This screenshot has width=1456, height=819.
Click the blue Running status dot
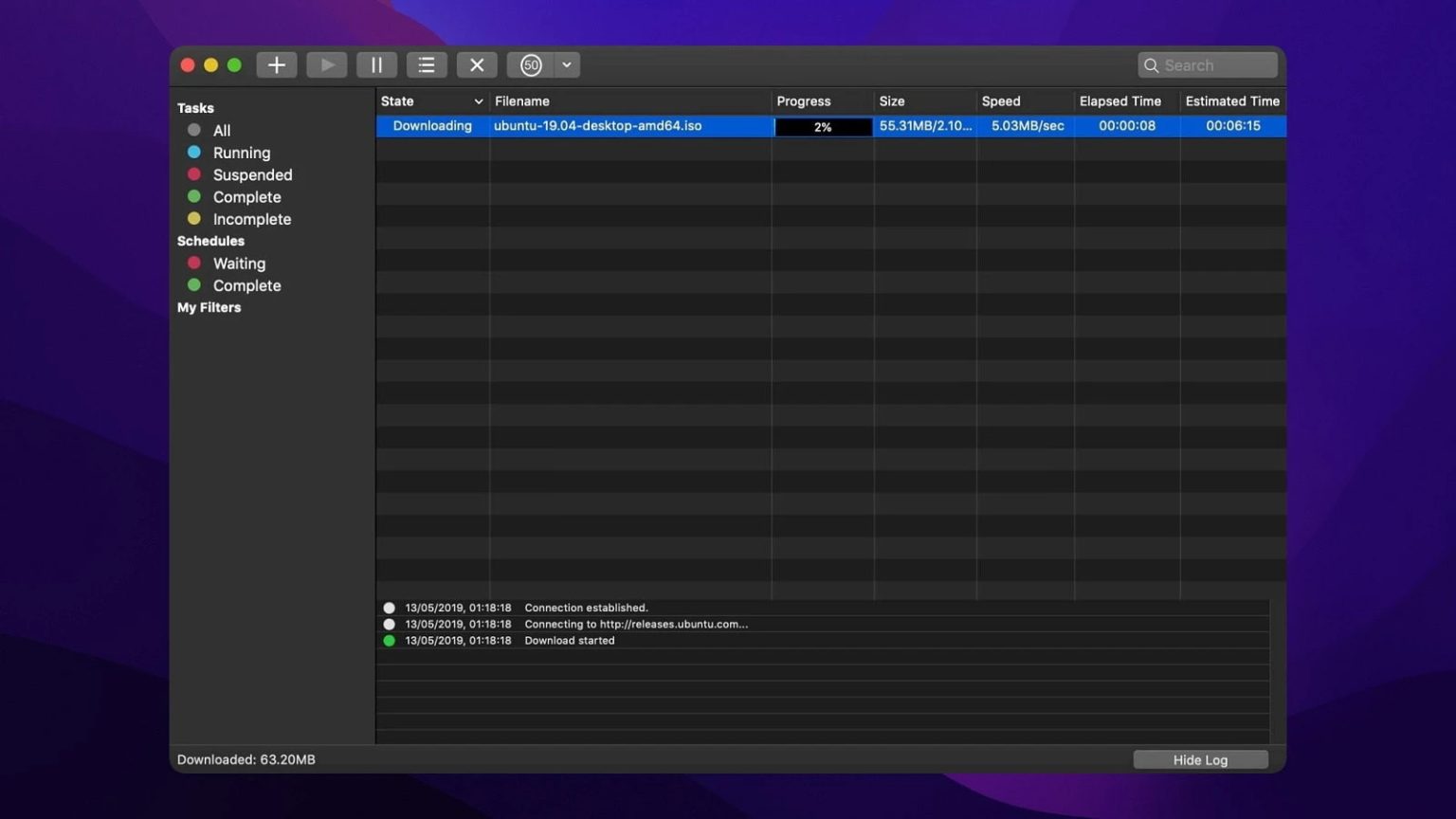pos(194,152)
